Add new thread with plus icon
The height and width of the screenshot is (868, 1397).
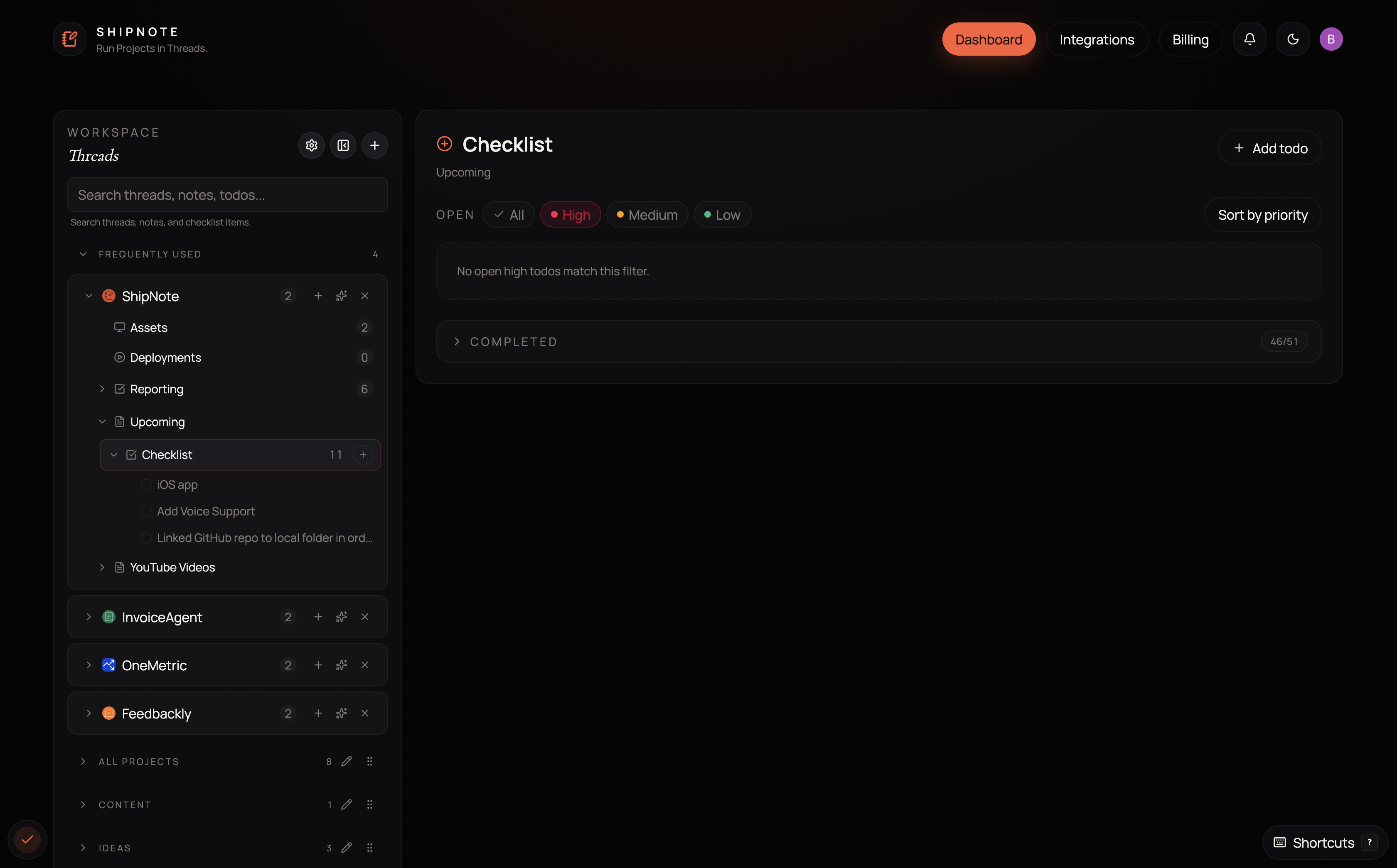[x=375, y=145]
